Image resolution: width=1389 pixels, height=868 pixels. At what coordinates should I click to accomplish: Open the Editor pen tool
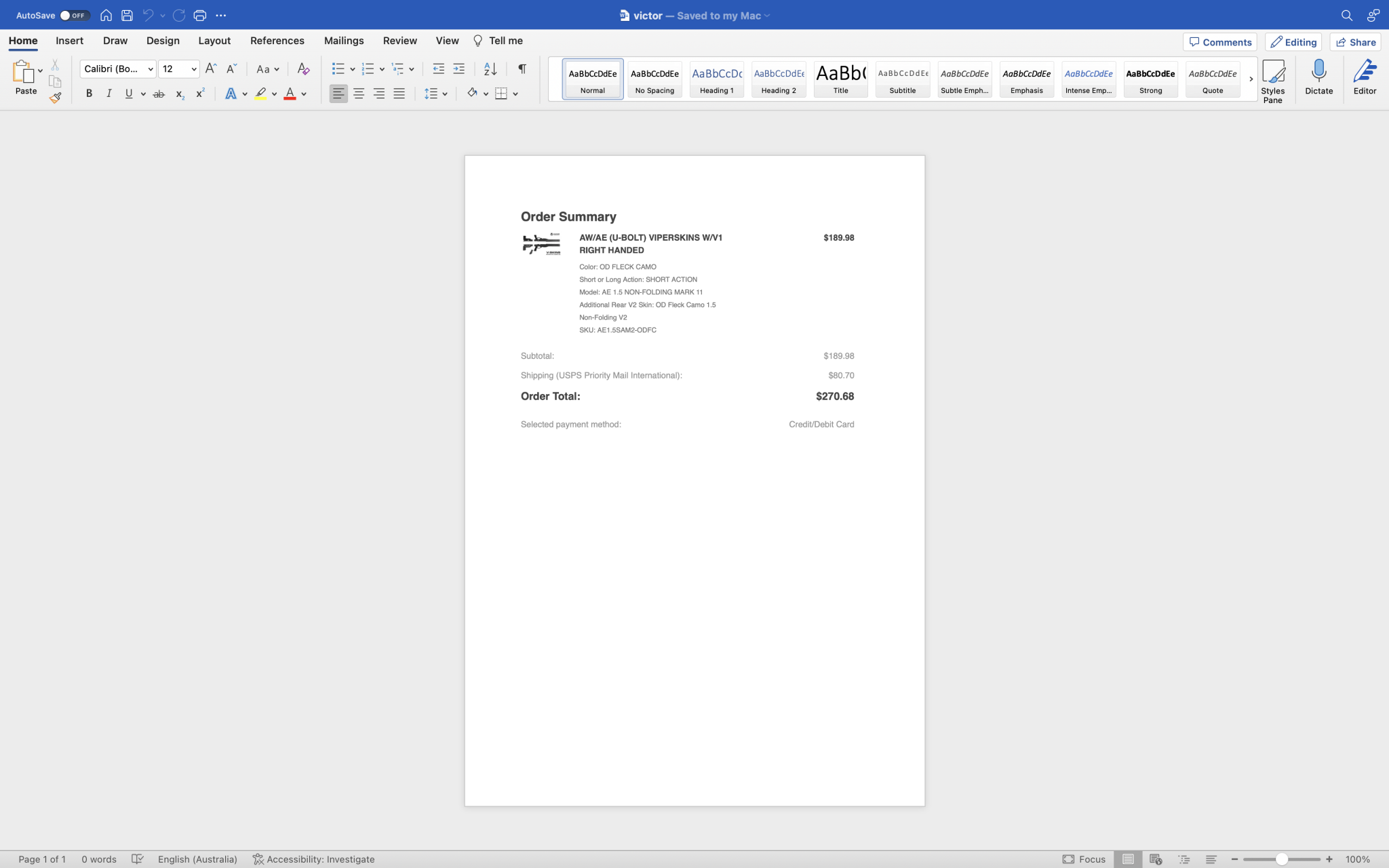coord(1364,77)
